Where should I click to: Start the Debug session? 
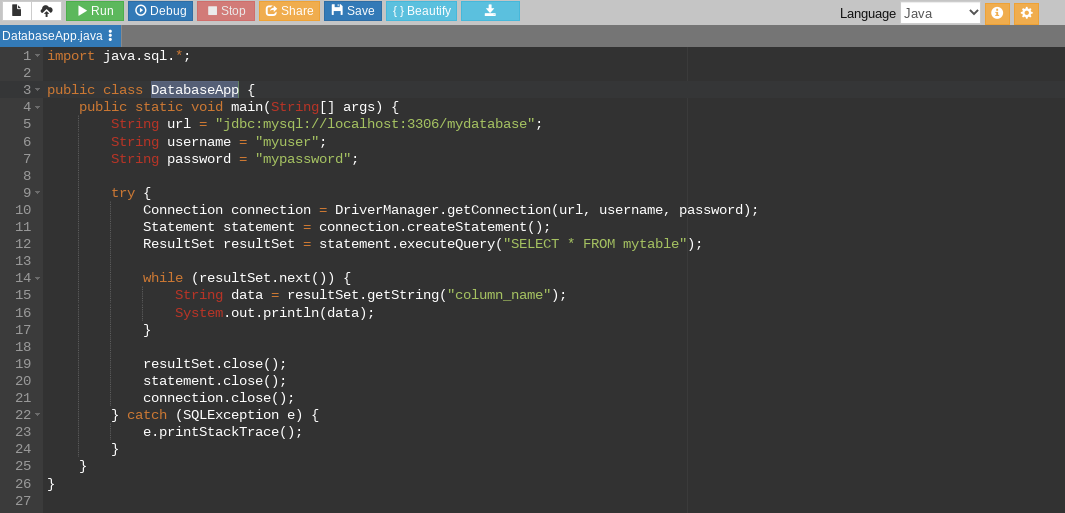(x=160, y=11)
